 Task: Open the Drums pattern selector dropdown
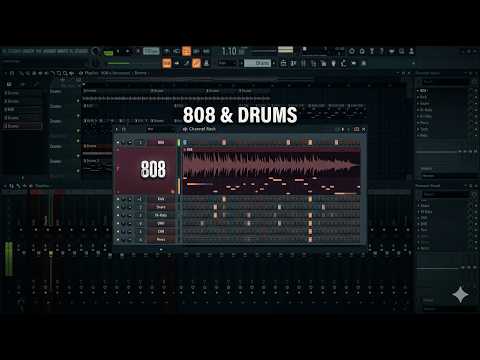tap(257, 63)
